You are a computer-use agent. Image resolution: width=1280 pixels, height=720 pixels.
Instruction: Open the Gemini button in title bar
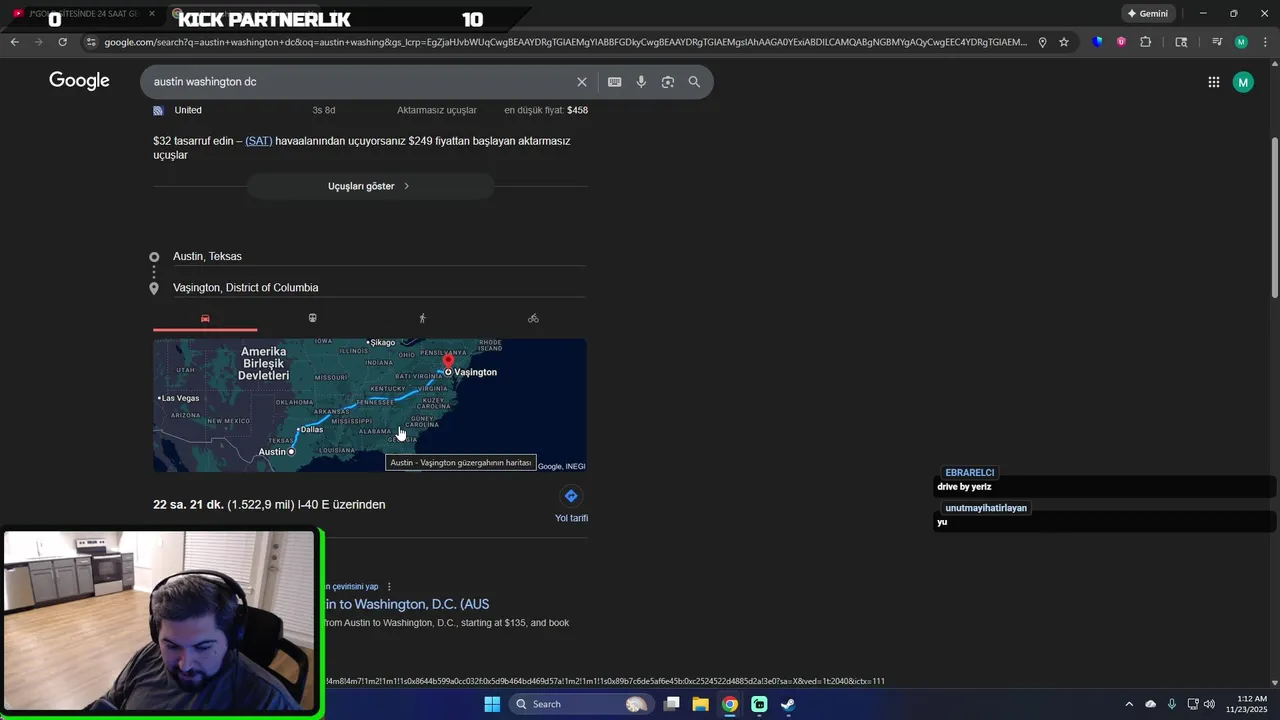(x=1147, y=14)
